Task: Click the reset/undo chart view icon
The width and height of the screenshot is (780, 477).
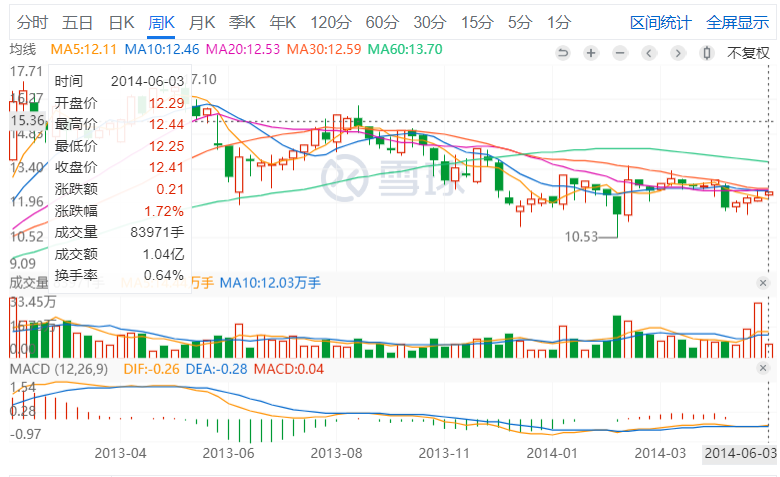Action: click(x=564, y=53)
